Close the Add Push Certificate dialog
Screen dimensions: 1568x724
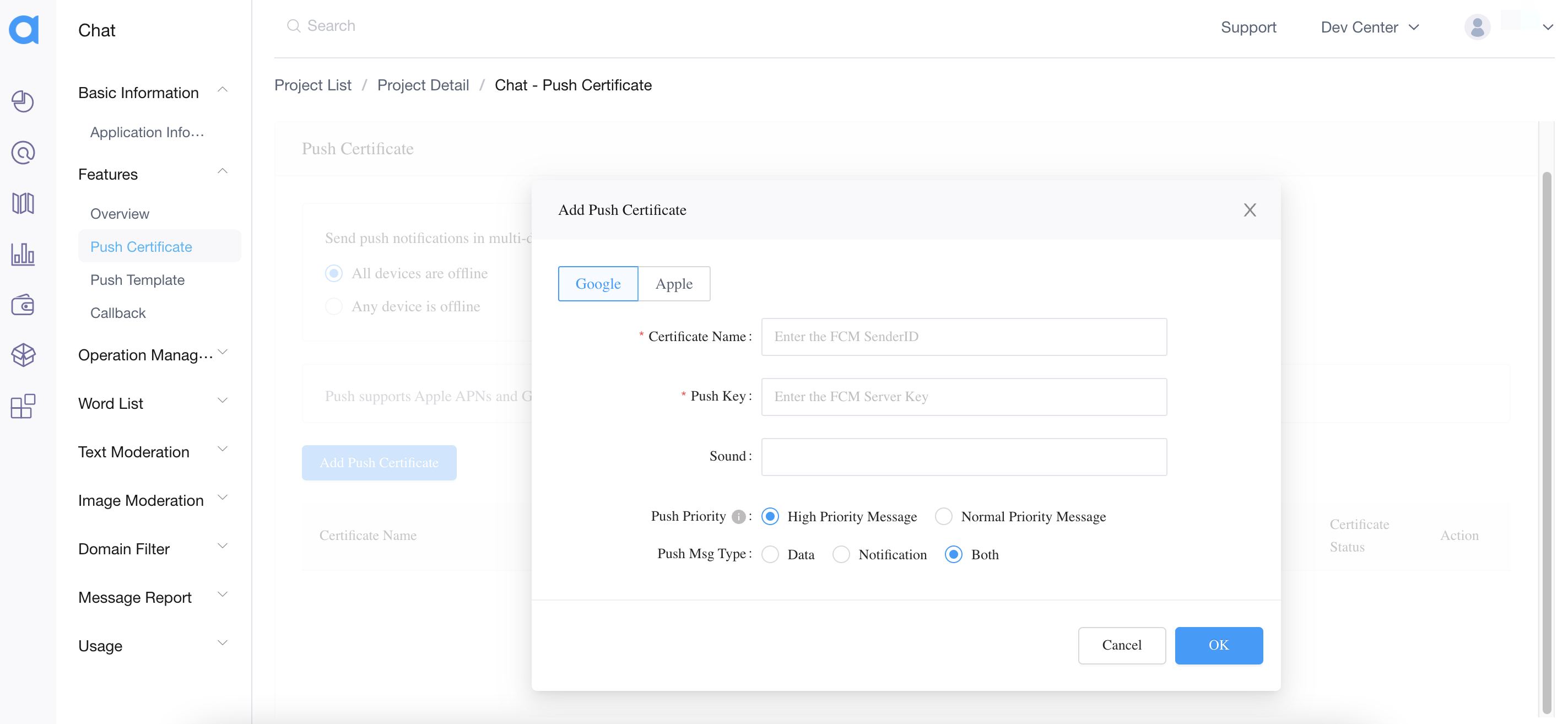[x=1250, y=210]
